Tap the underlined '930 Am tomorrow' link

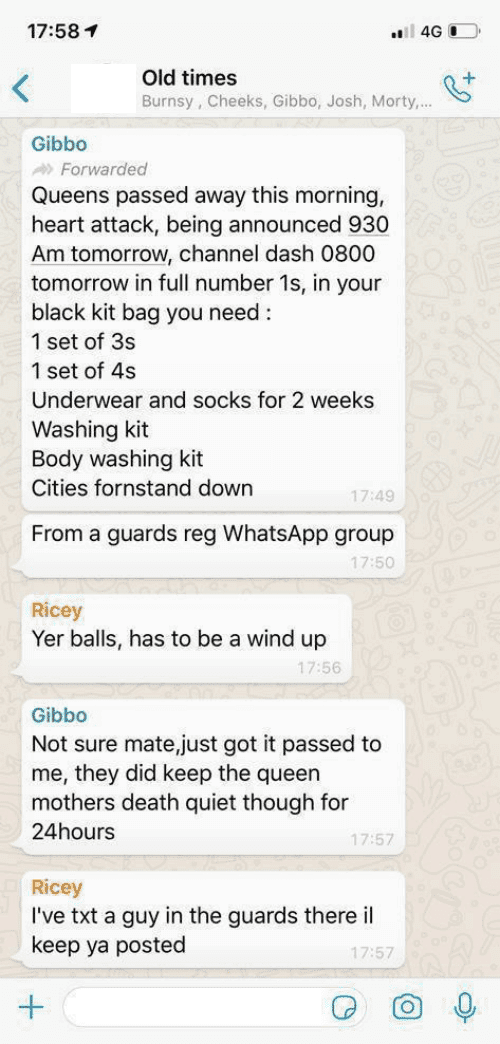[x=210, y=240]
